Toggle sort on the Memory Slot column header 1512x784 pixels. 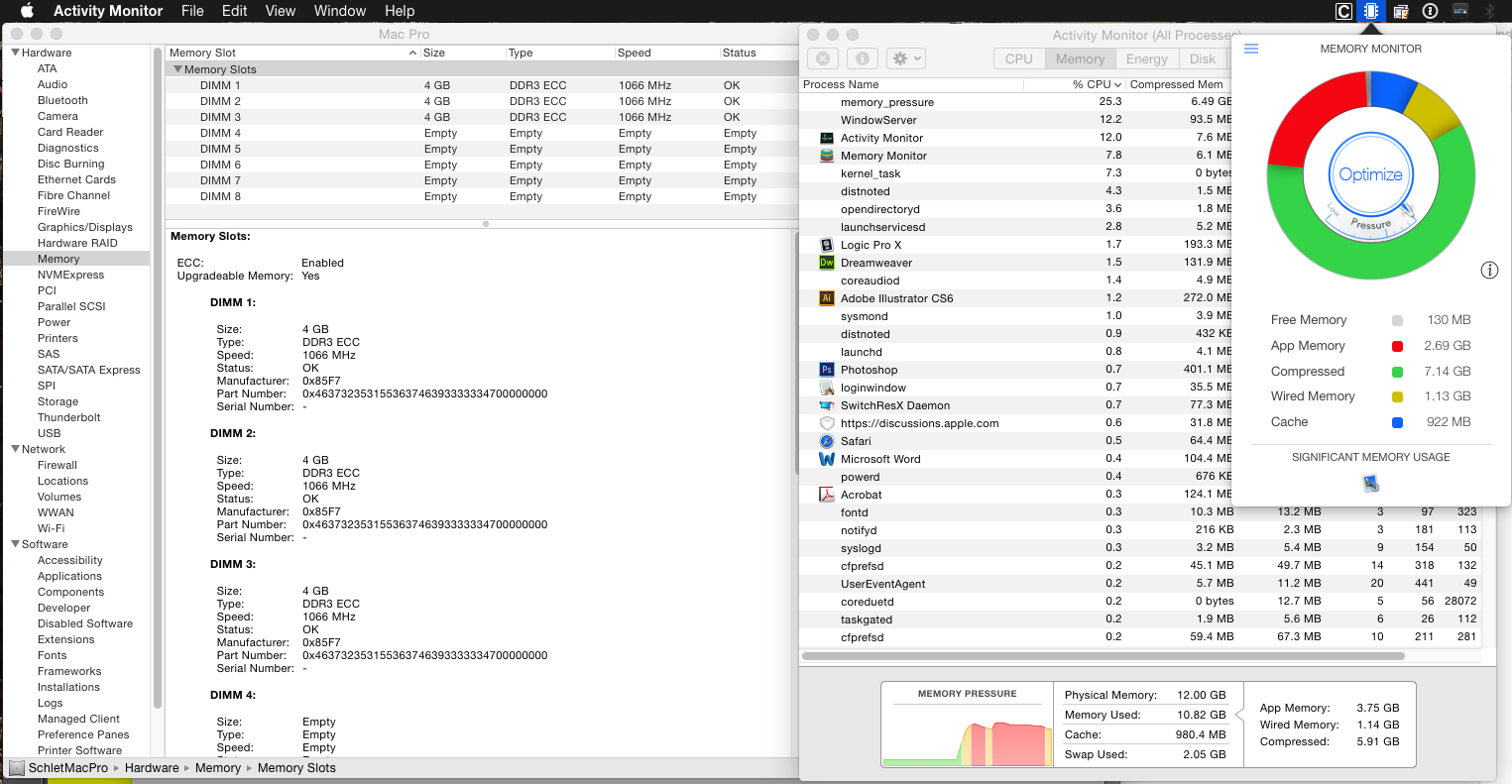292,53
